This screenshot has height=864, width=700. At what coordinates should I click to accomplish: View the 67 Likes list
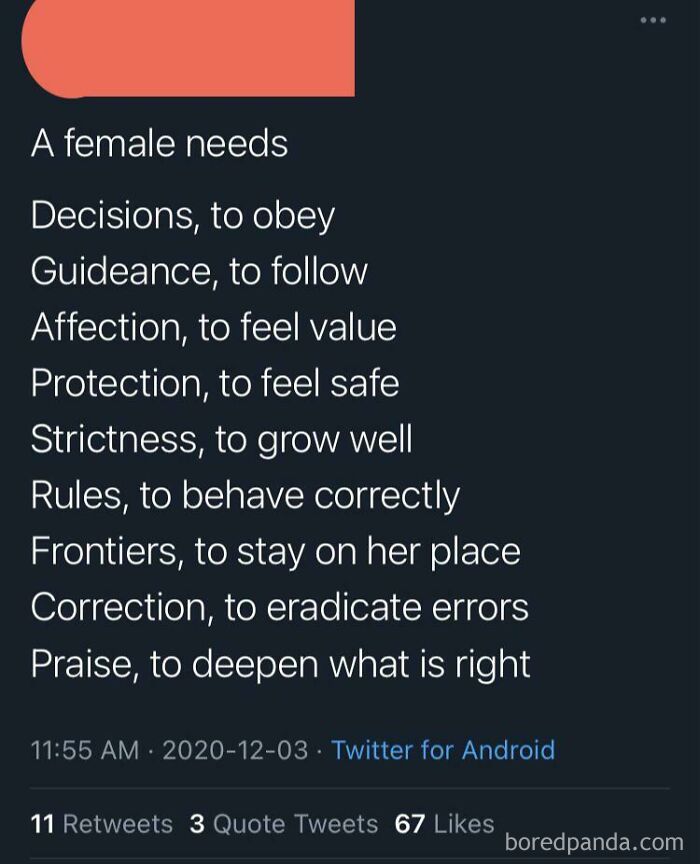click(451, 824)
